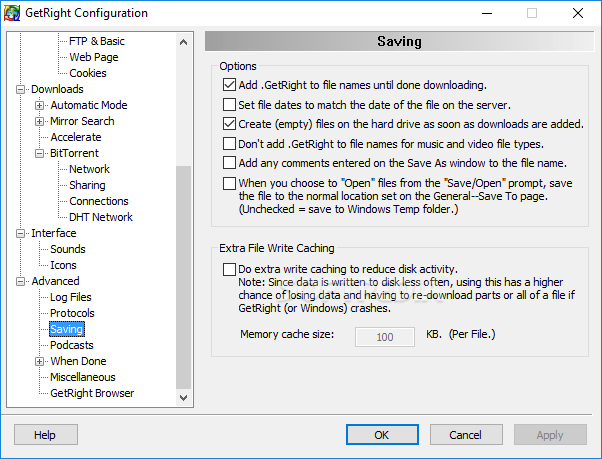Click the Help button
This screenshot has width=602, height=459.
click(46, 435)
